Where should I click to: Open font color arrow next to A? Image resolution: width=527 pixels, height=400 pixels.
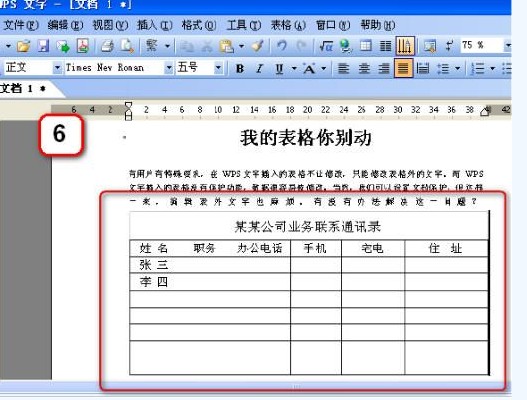(324, 69)
